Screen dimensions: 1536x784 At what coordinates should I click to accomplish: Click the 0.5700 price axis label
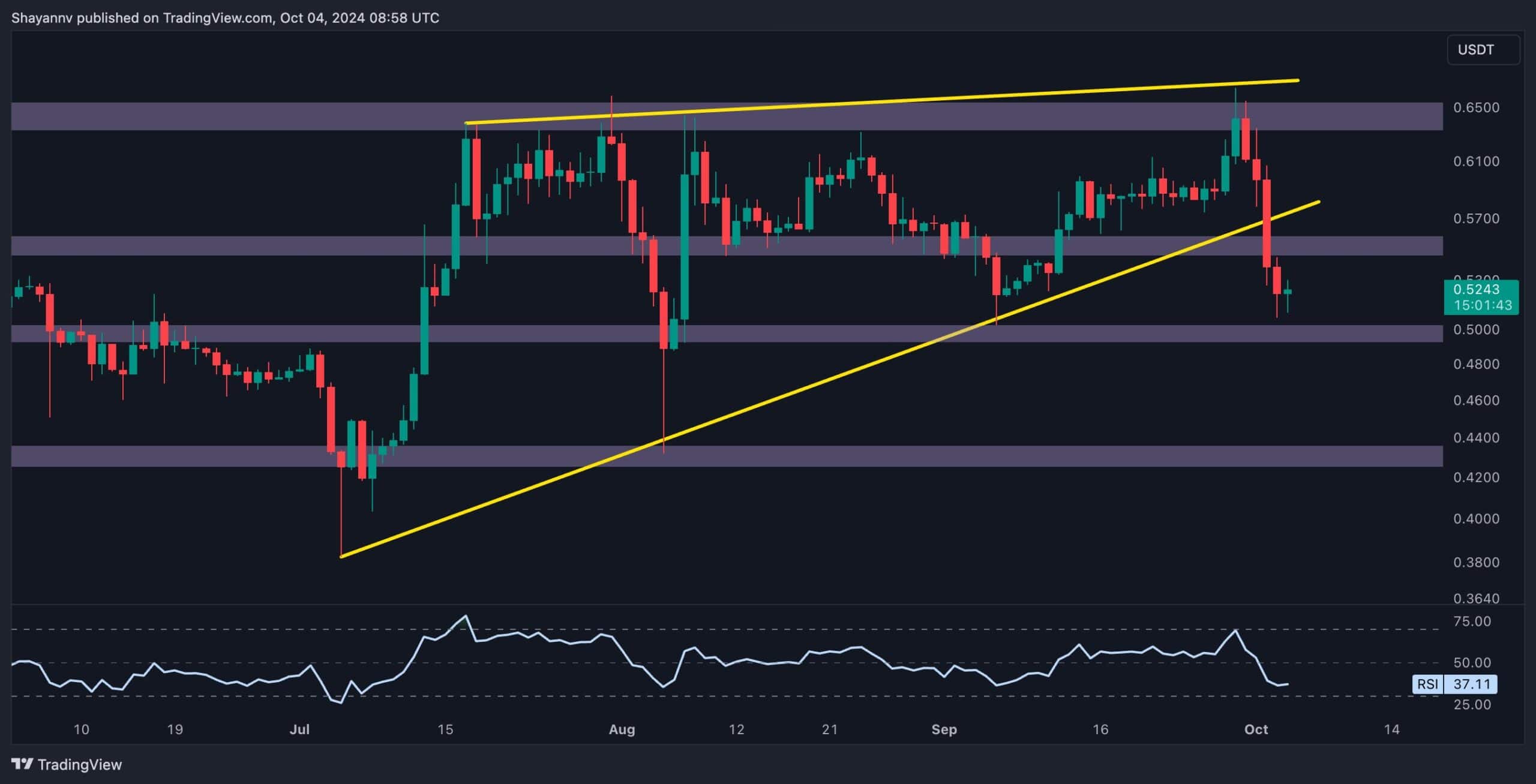1476,218
